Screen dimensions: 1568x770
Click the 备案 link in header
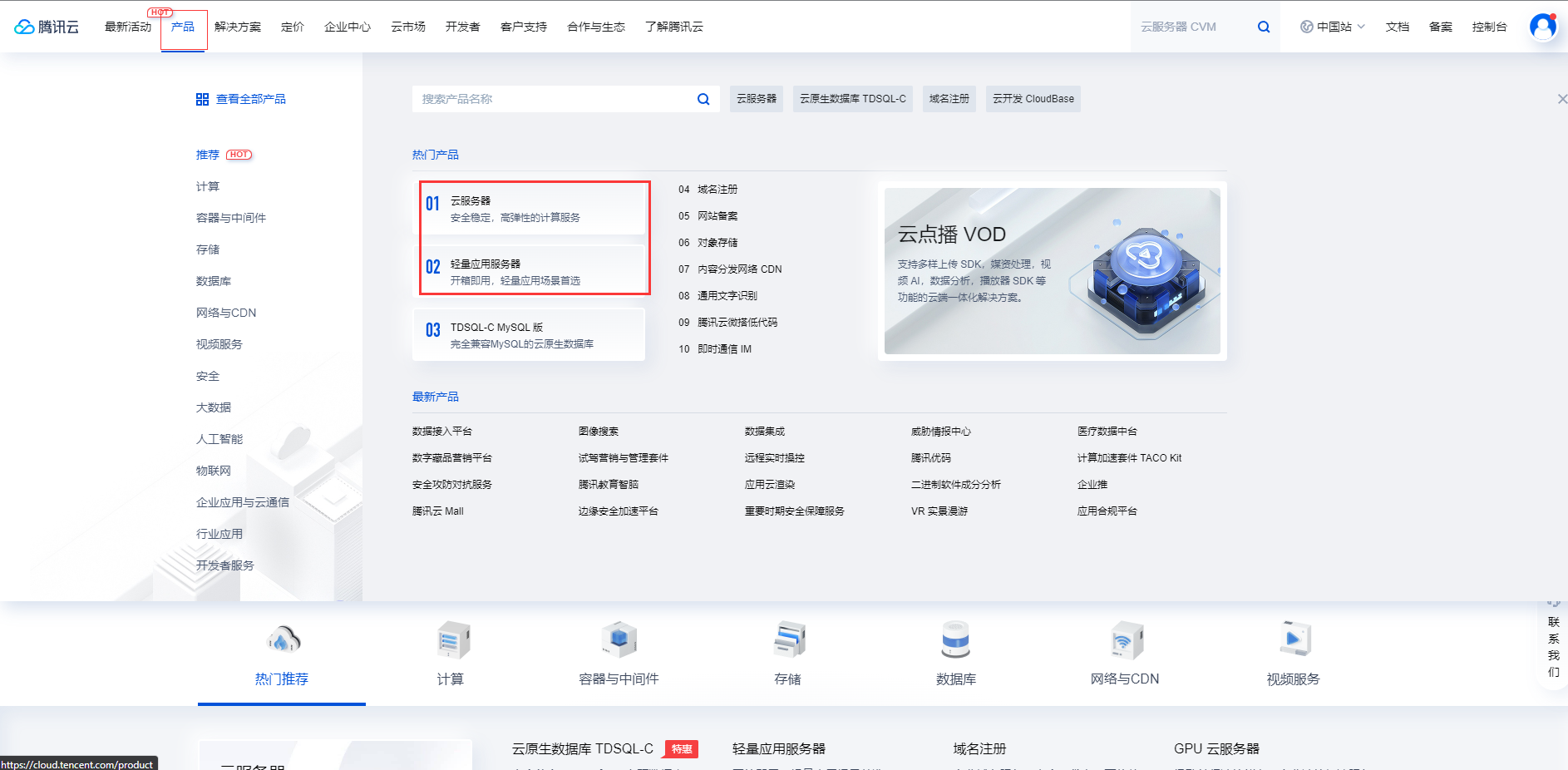pos(1441,27)
